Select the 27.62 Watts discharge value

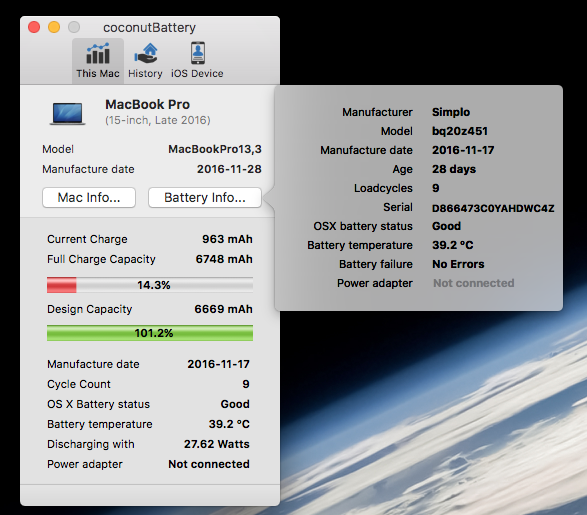pos(216,444)
